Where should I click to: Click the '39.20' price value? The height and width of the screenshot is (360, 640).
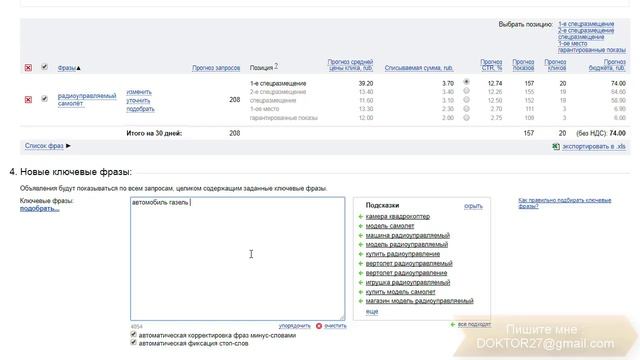[x=366, y=83]
